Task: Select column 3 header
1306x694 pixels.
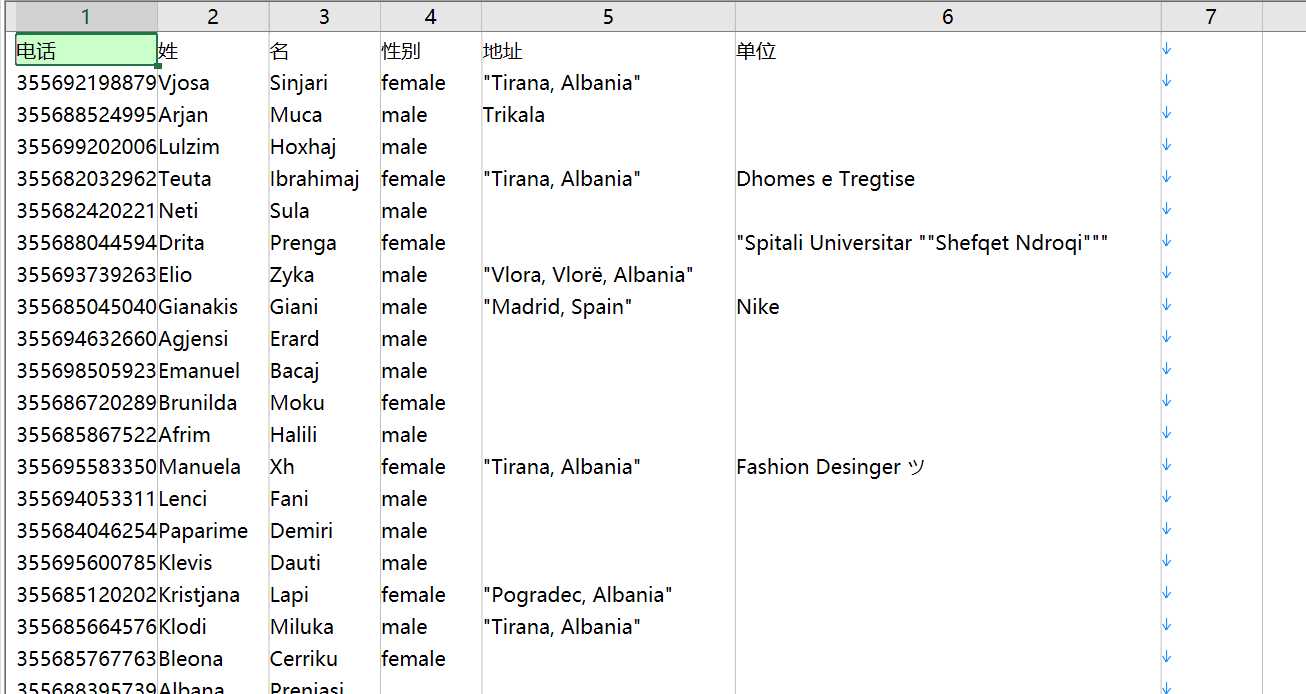Action: pyautogui.click(x=325, y=16)
